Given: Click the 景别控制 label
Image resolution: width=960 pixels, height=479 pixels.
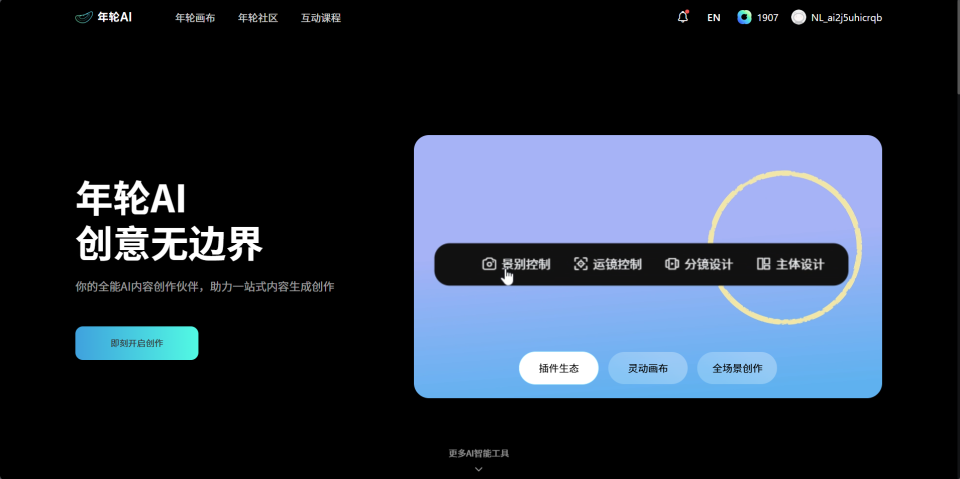Looking at the screenshot, I should pyautogui.click(x=525, y=265).
